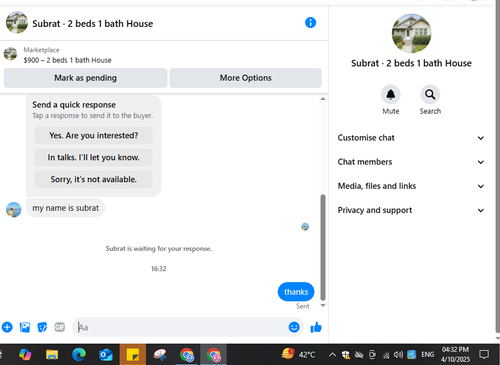
Task: Switch to the second Chrome taskbar window
Action: click(214, 354)
